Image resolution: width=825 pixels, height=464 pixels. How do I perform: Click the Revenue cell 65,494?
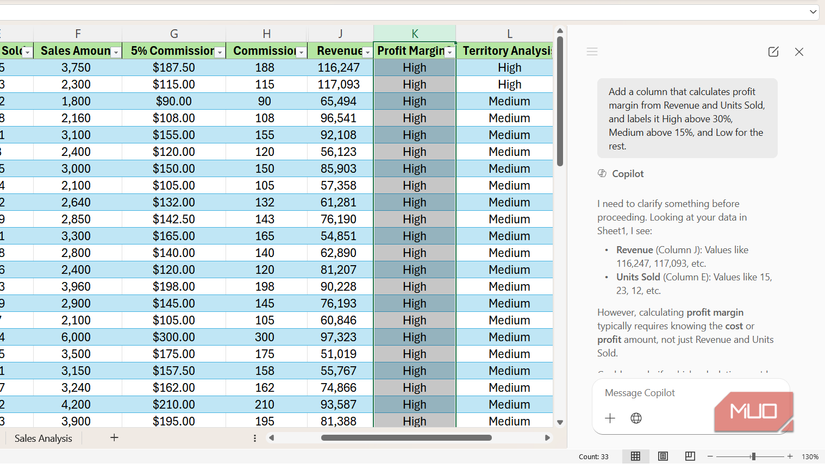pos(340,101)
